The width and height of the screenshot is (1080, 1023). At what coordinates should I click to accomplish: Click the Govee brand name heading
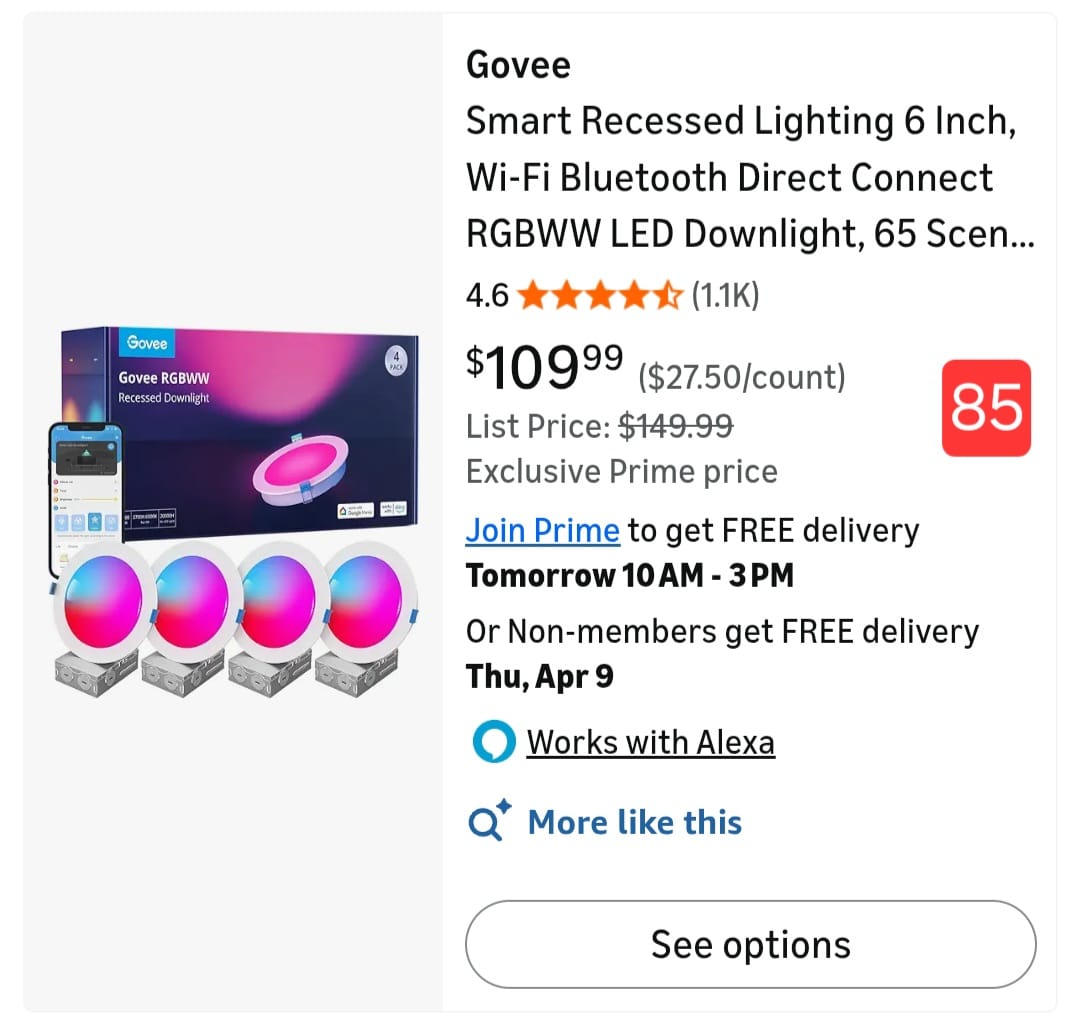point(518,65)
